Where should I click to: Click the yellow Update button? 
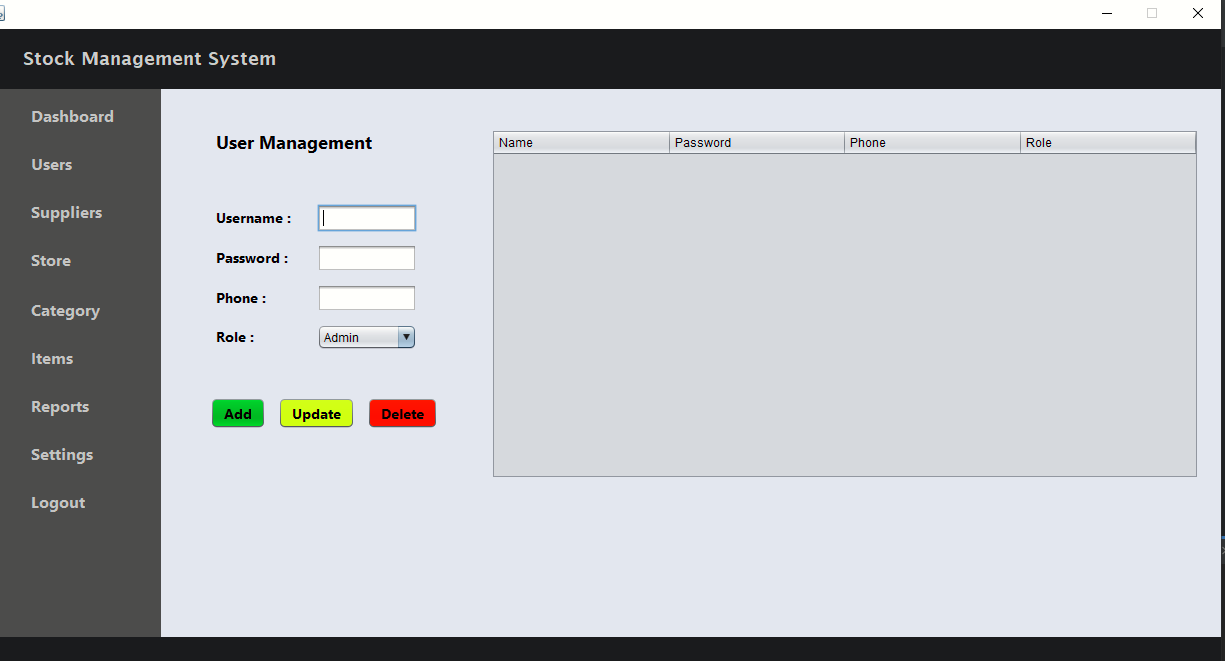tap(316, 414)
